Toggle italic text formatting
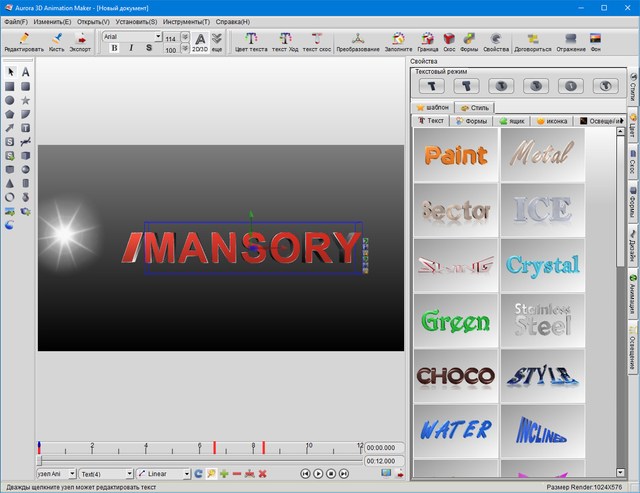Viewport: 640px width, 493px height. (x=132, y=47)
